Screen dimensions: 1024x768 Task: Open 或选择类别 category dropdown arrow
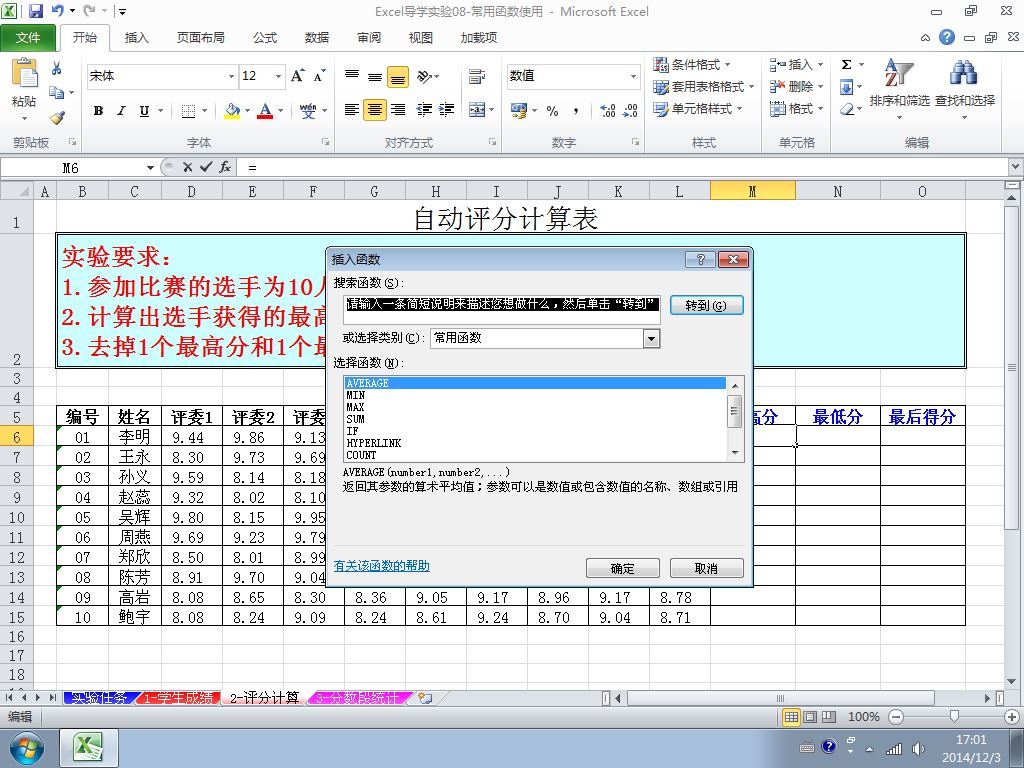(x=651, y=338)
